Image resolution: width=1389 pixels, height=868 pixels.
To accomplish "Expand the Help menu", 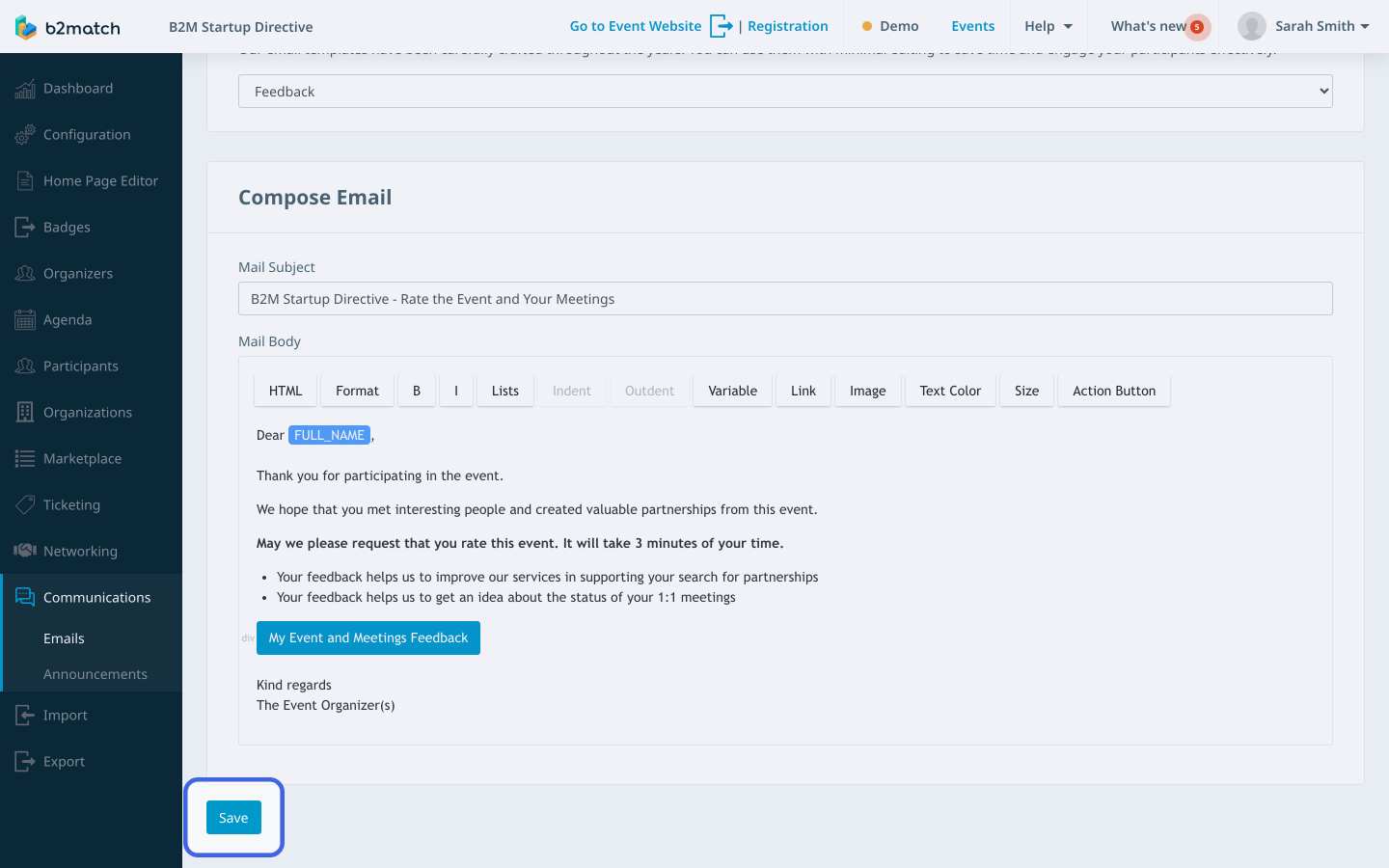I will pyautogui.click(x=1049, y=26).
